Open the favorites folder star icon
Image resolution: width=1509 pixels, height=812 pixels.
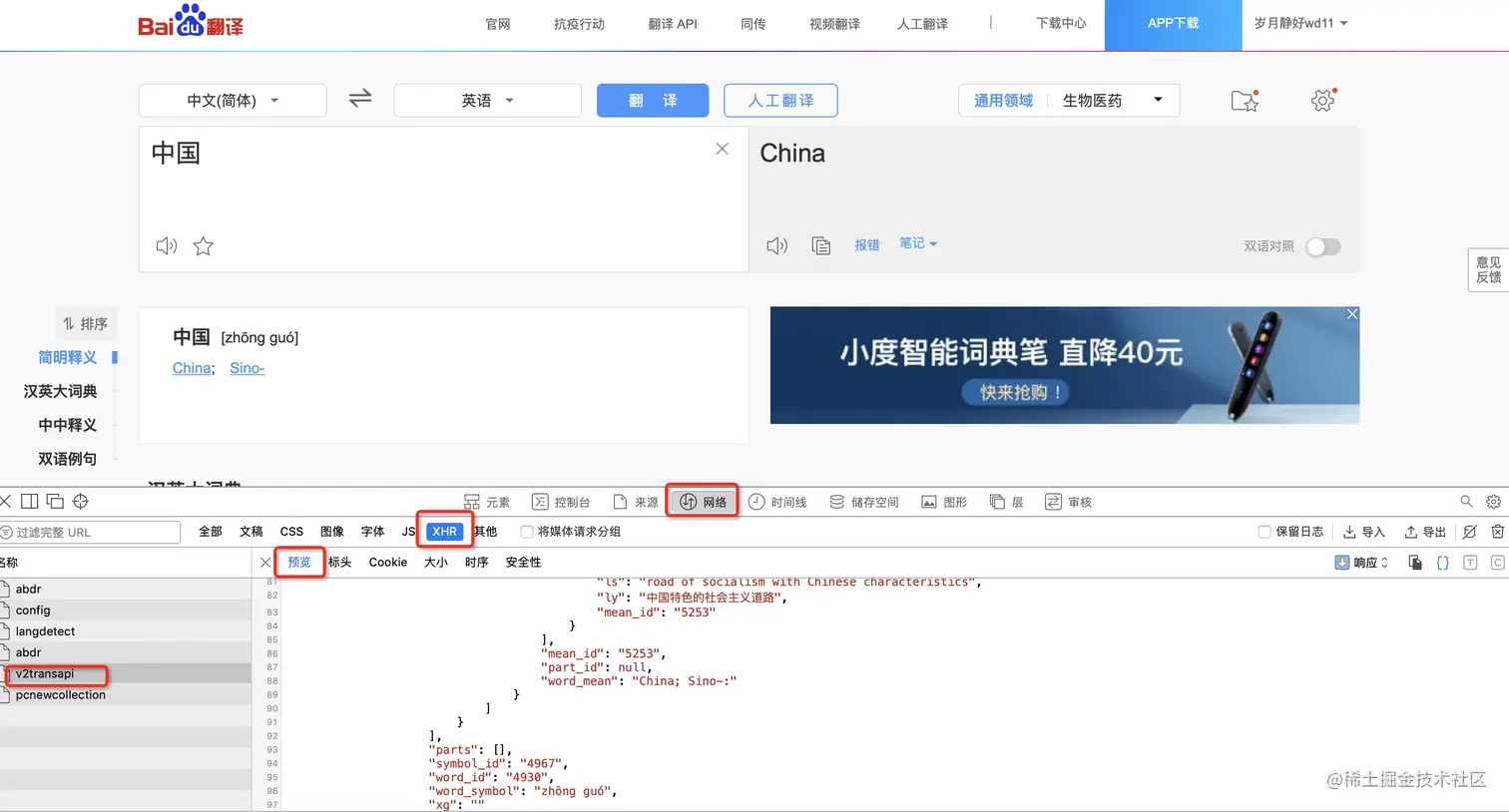[1245, 100]
